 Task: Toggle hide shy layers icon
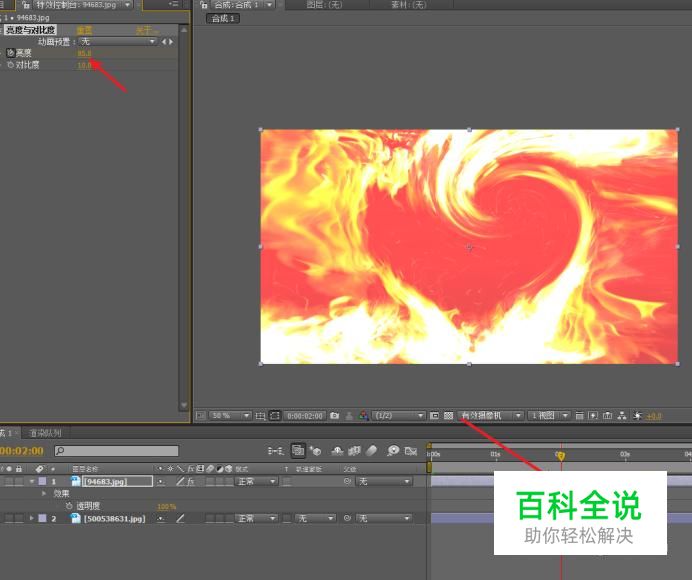coord(337,451)
